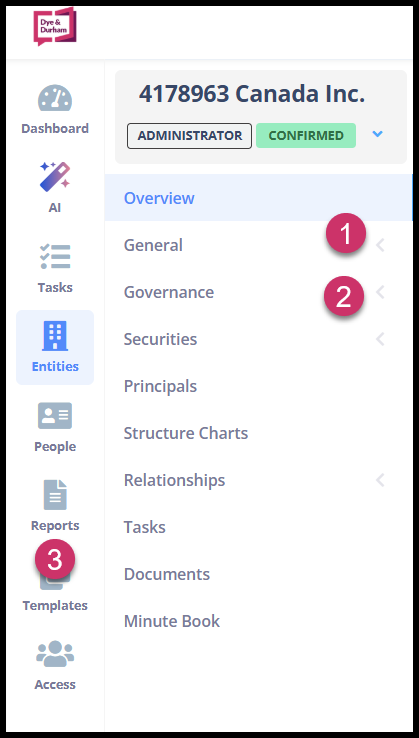Click the CONFIRMED status badge
This screenshot has height=738, width=419.
306,136
